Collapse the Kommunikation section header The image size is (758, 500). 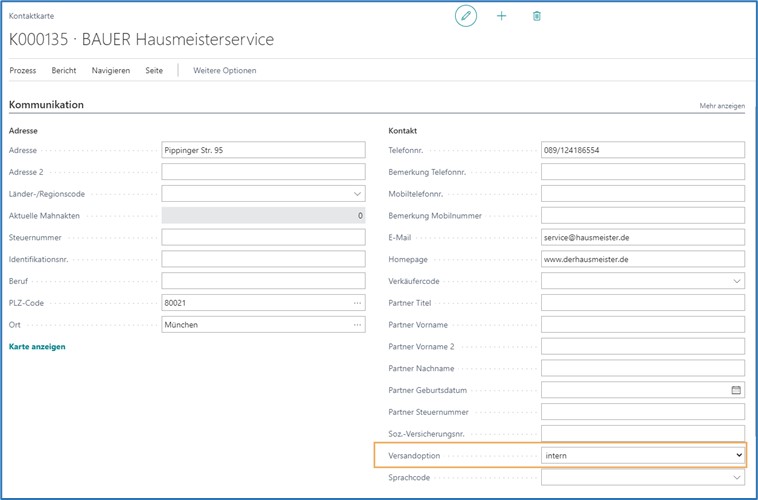click(x=46, y=105)
